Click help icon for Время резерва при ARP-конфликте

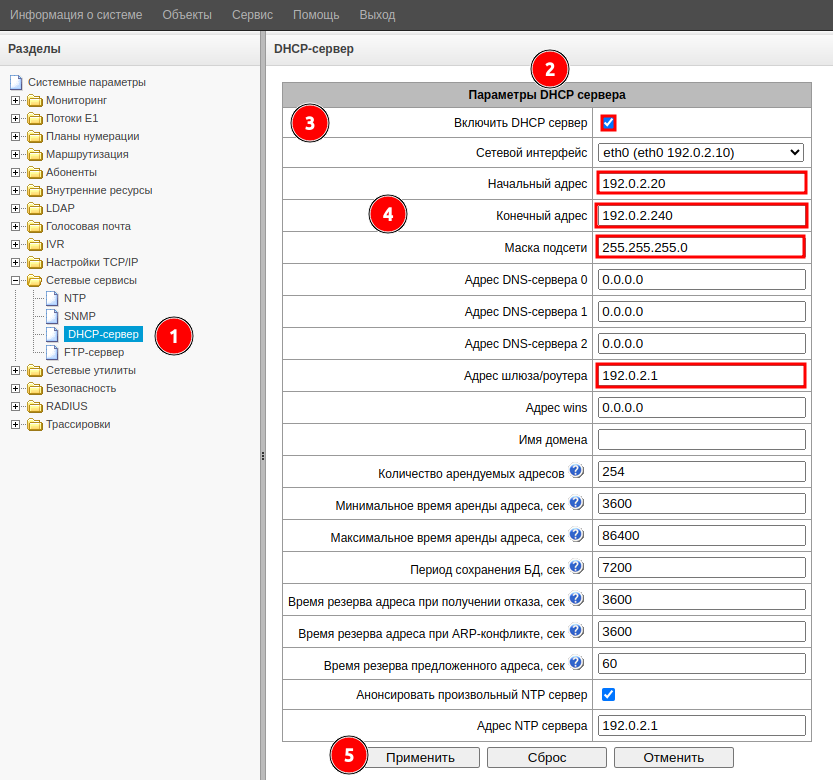(x=576, y=631)
